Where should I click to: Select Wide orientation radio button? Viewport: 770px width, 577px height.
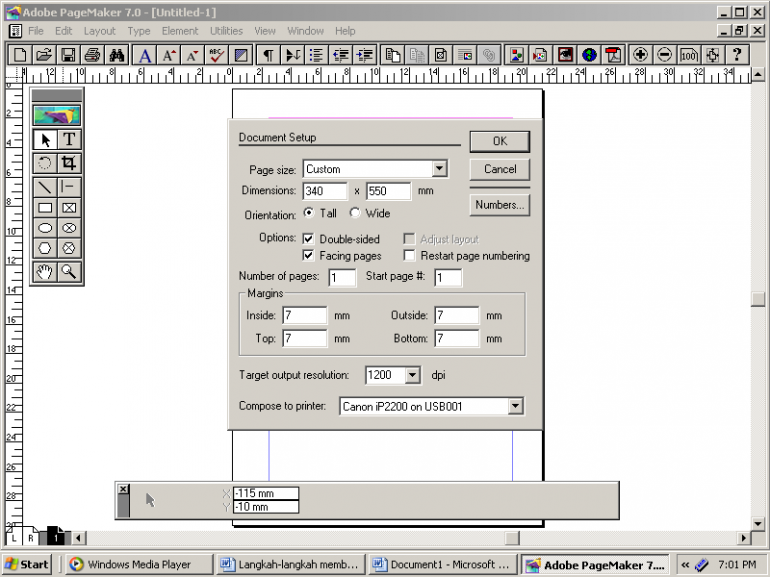tap(355, 213)
